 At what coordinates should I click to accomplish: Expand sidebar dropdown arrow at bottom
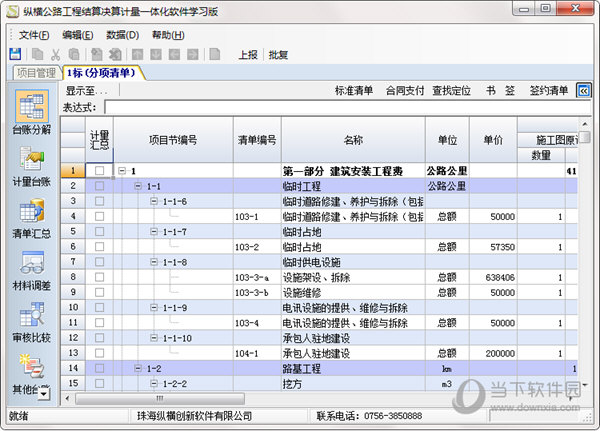click(43, 393)
